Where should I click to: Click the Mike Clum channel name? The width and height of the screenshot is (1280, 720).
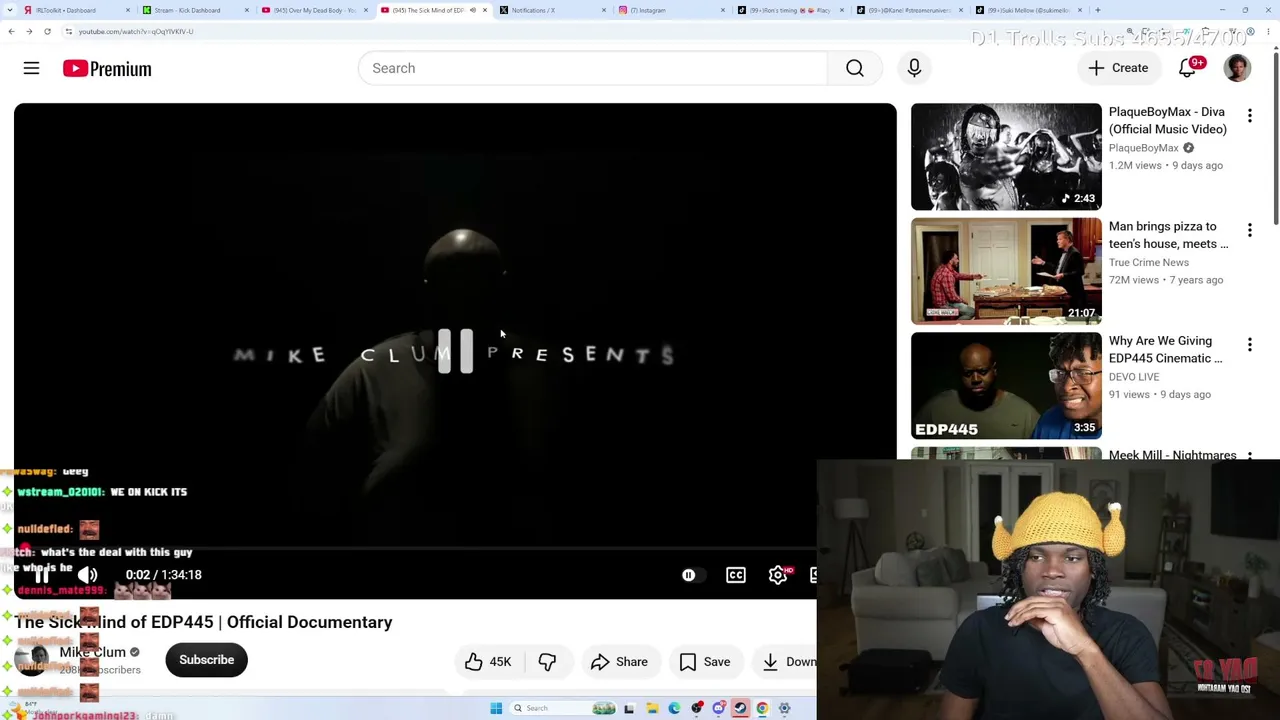coord(93,652)
